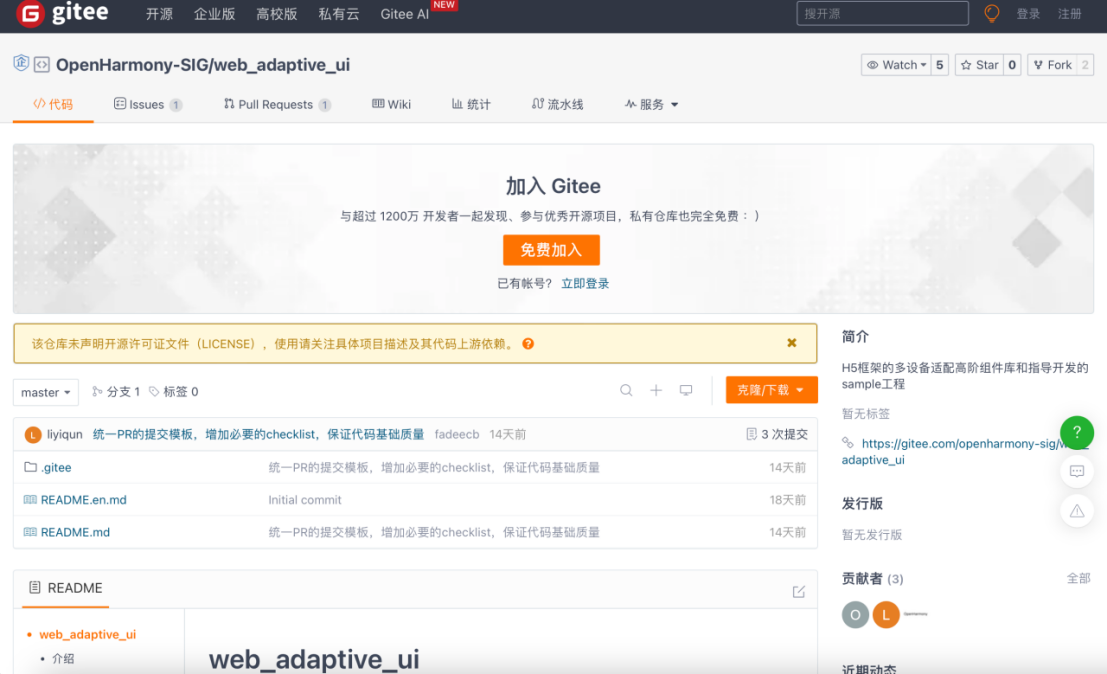Select the README tab heading
The width and height of the screenshot is (1107, 674).
[x=66, y=588]
